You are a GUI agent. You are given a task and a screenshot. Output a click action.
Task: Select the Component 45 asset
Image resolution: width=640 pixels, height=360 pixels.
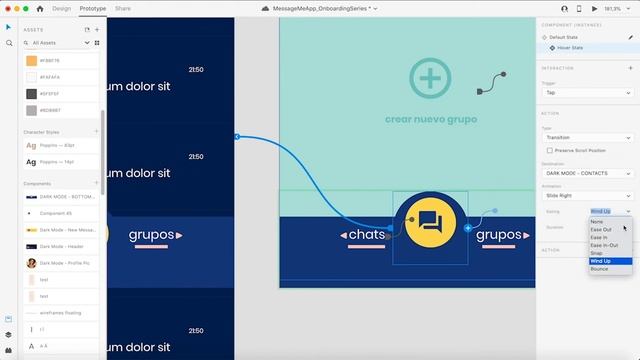[x=61, y=213]
